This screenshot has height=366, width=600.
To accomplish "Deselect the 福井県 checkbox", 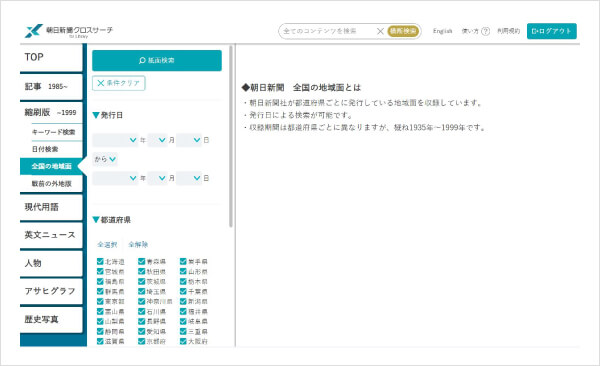I will point(183,311).
